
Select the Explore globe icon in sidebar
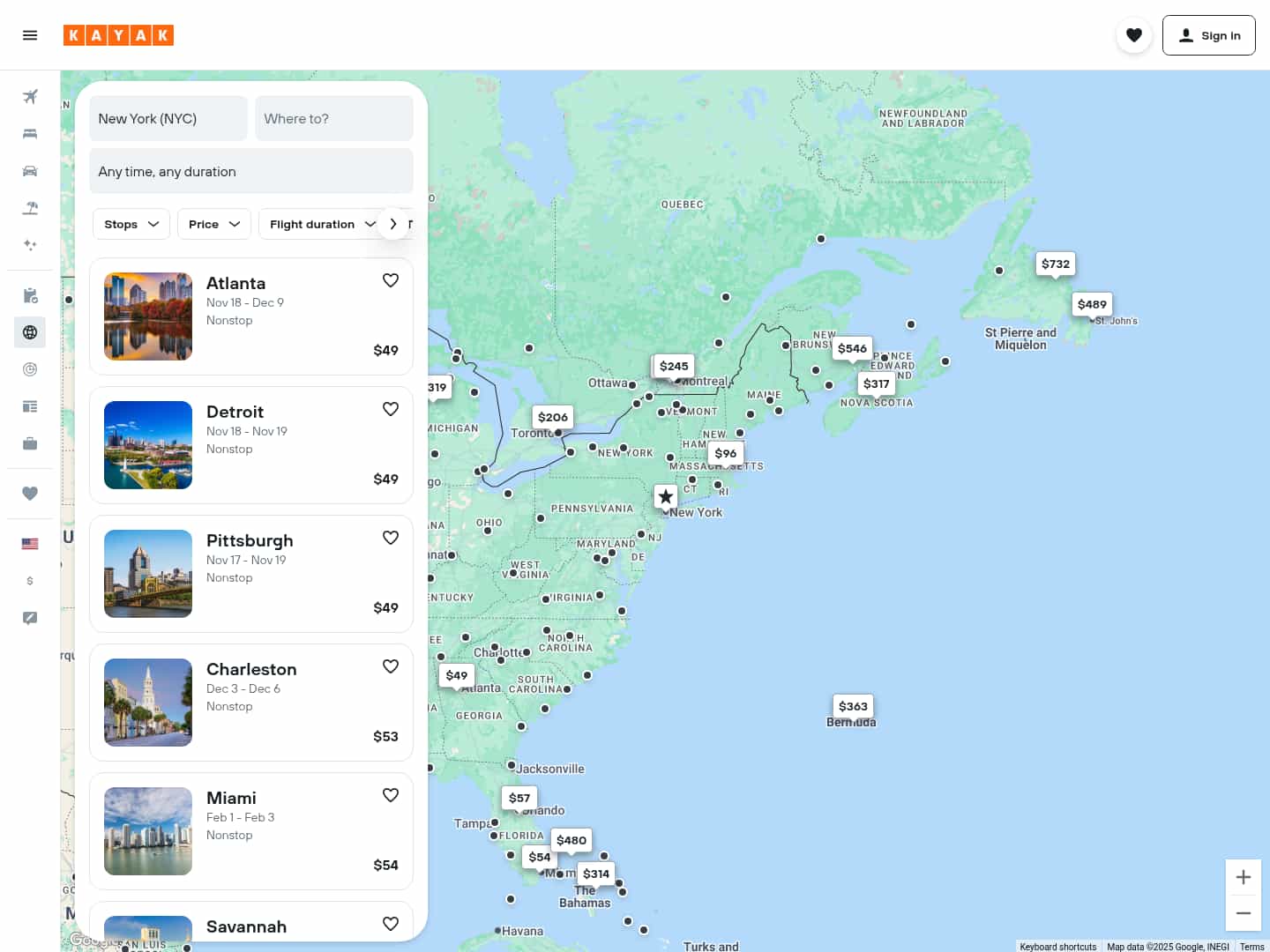pos(30,332)
